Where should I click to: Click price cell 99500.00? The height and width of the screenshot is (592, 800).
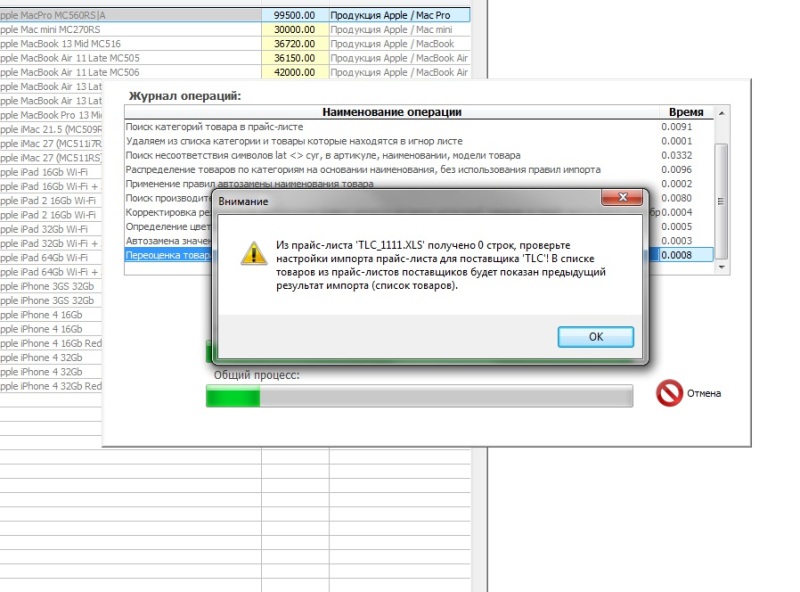pyautogui.click(x=295, y=15)
